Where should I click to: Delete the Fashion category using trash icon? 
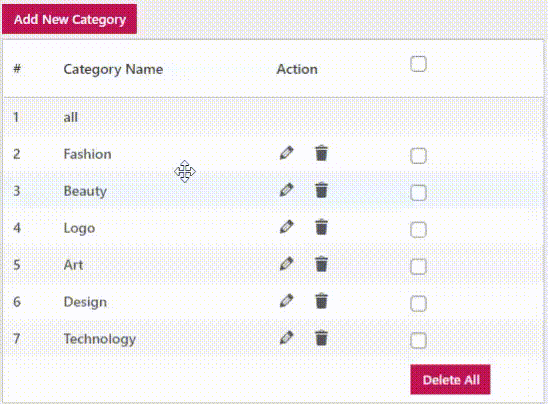321,153
